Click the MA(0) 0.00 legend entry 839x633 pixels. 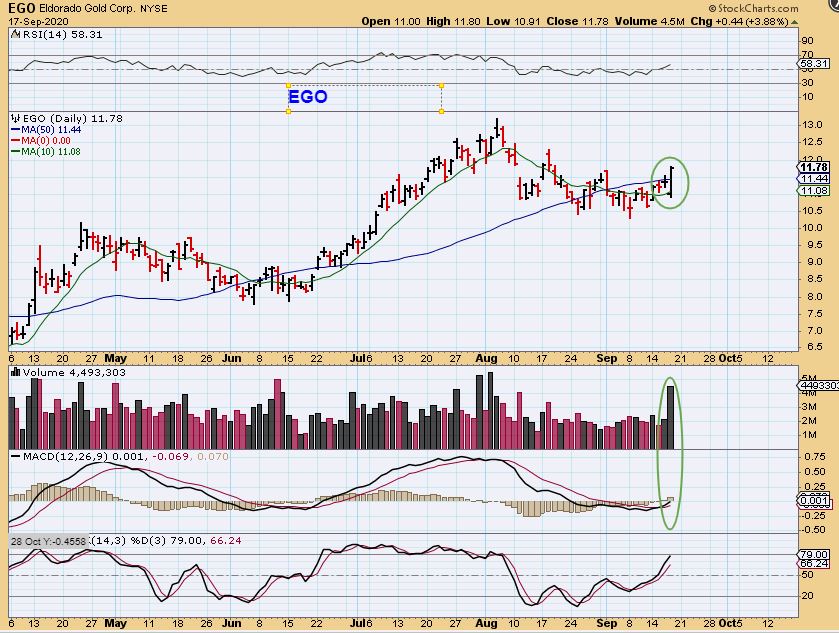pyautogui.click(x=41, y=141)
